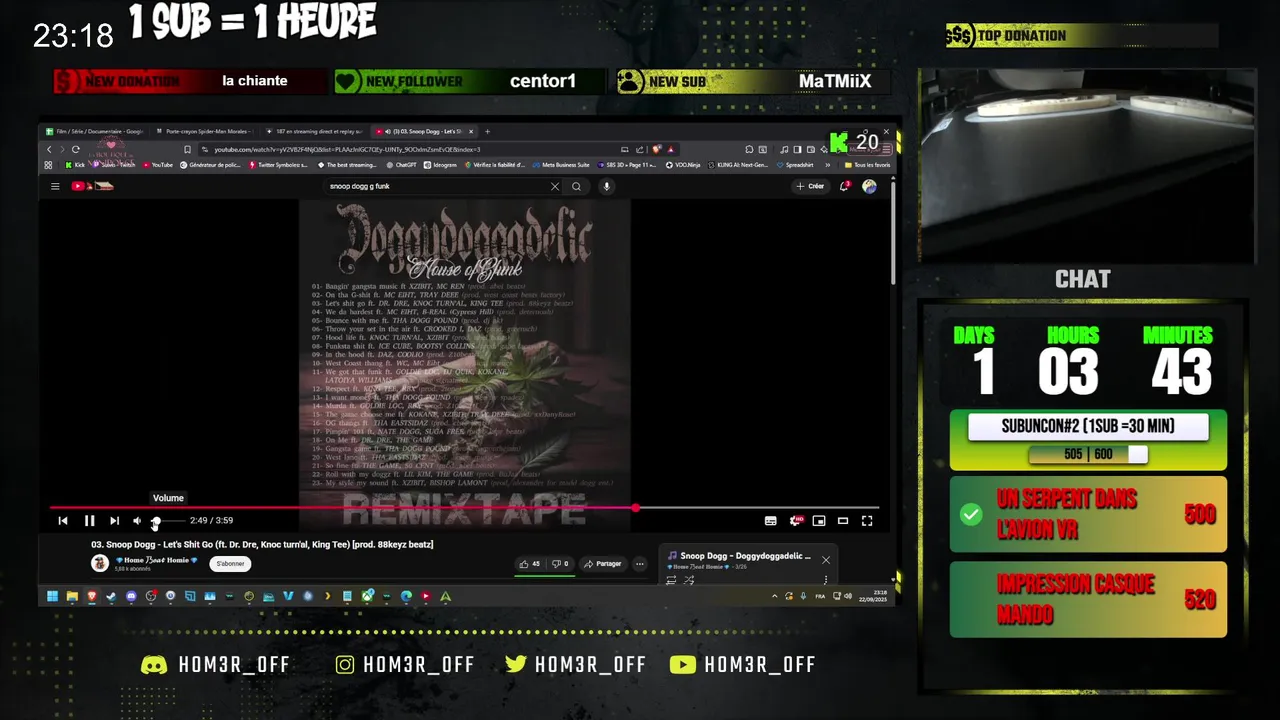1280x720 pixels.
Task: Open YouTube notifications bell
Action: [x=845, y=186]
